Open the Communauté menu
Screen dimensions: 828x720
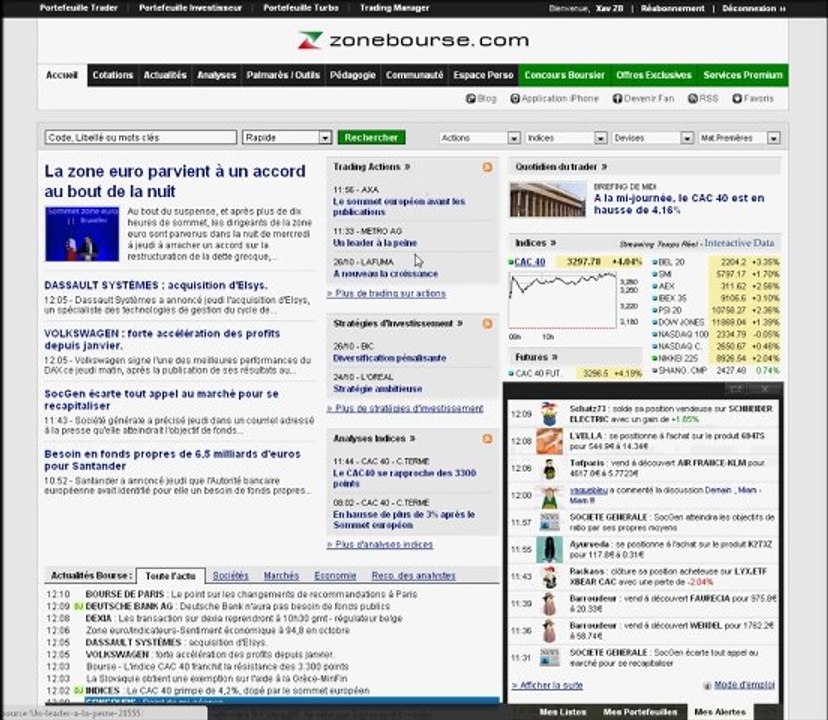tap(414, 75)
